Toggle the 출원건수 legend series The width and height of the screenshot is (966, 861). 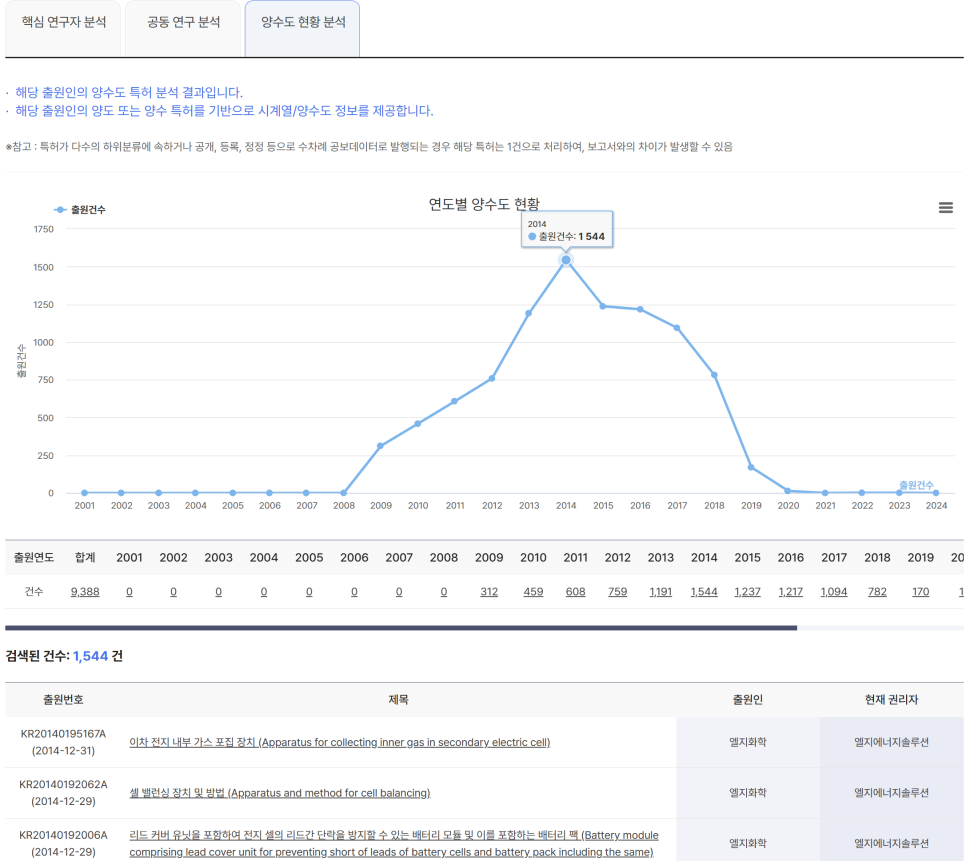click(80, 209)
